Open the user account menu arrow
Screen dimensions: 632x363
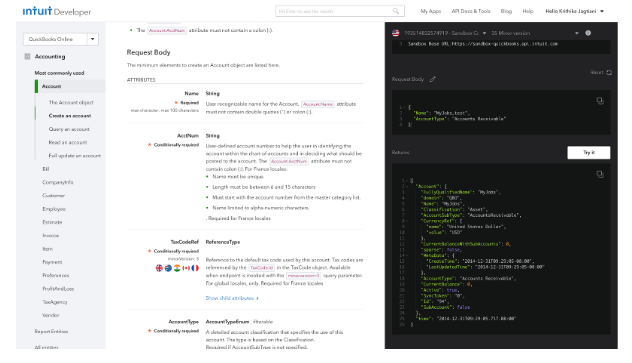tap(602, 11)
